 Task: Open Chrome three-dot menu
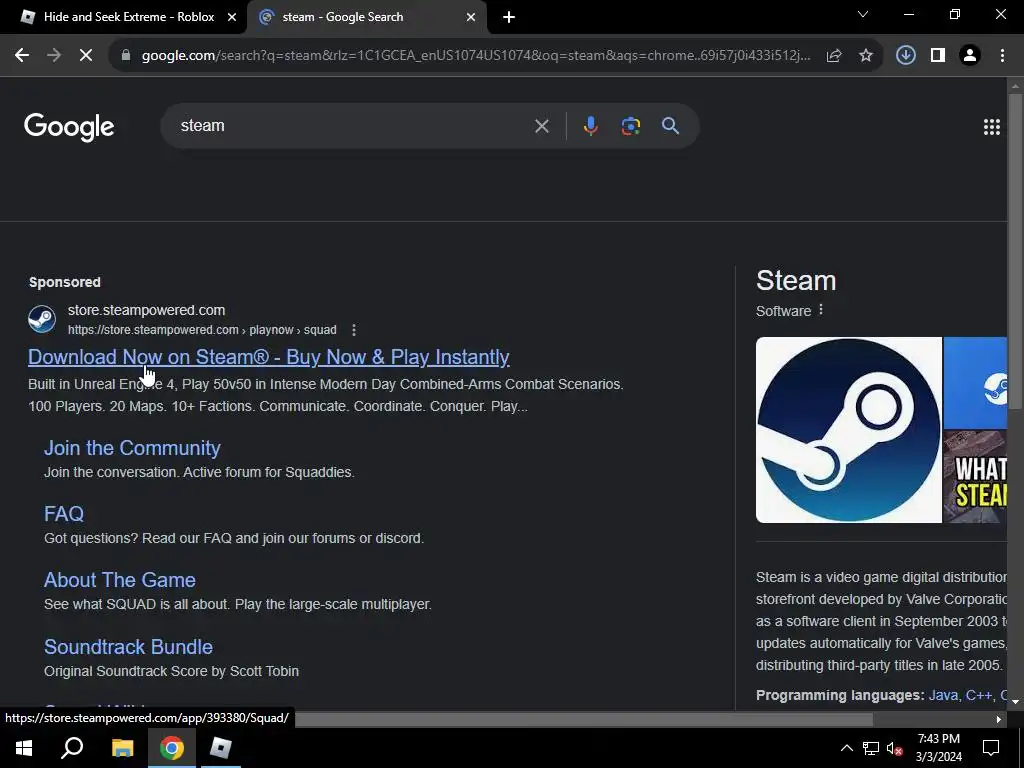(x=1002, y=56)
